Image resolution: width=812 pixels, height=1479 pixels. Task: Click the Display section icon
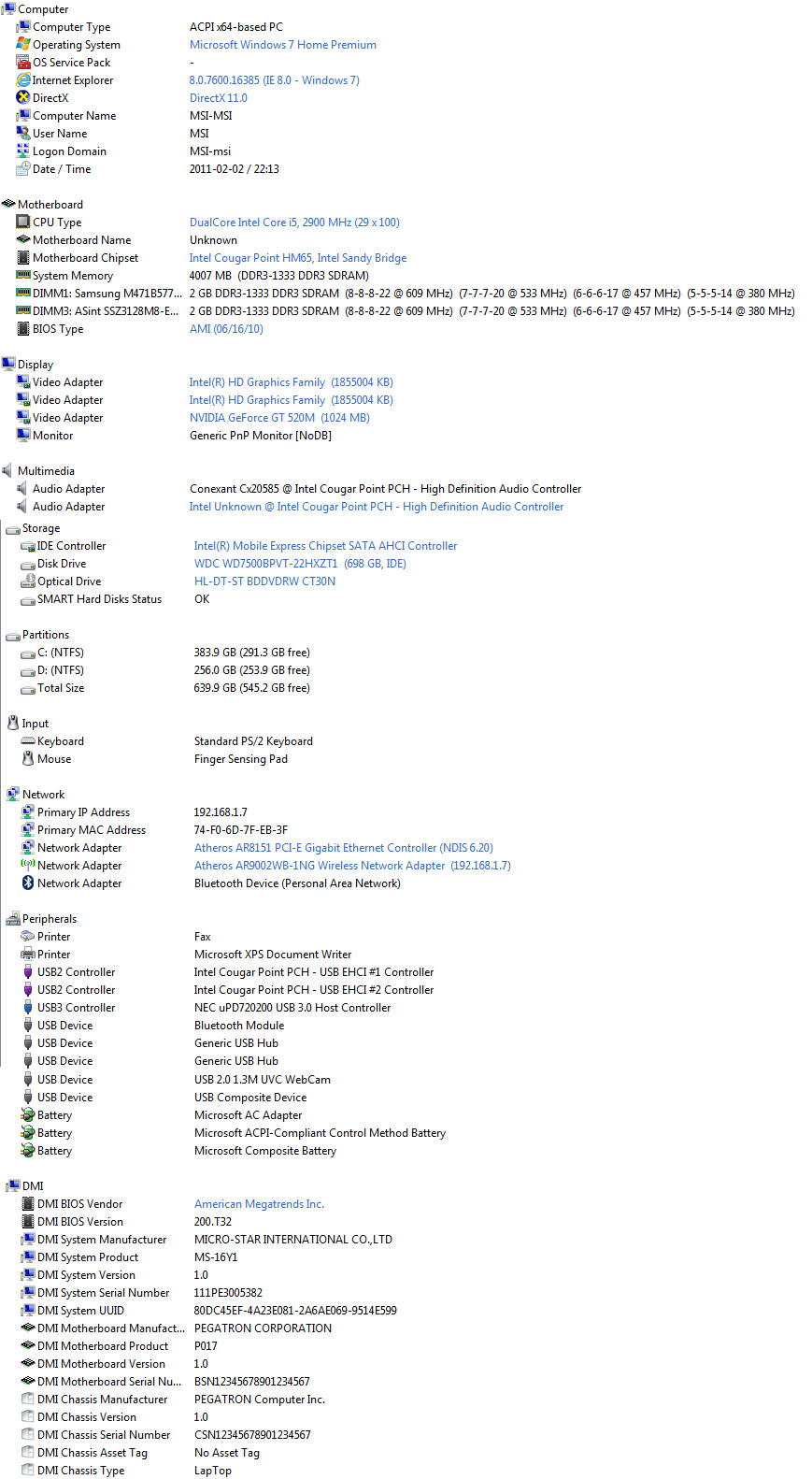pos(8,365)
